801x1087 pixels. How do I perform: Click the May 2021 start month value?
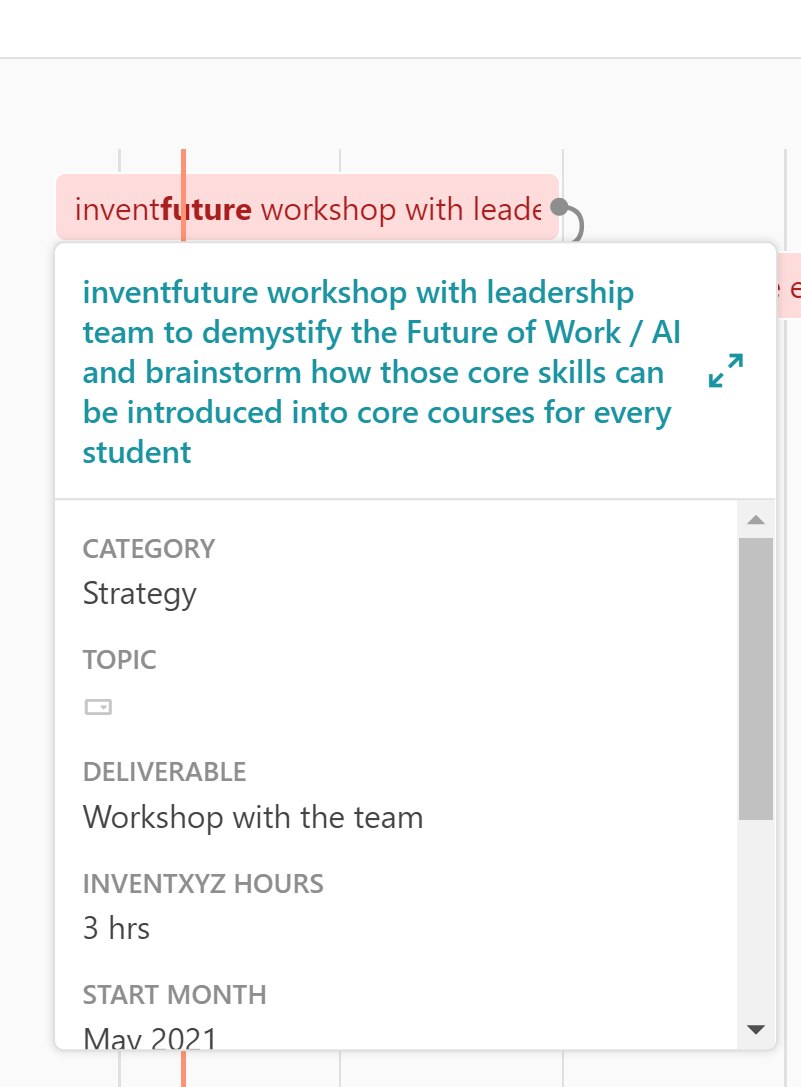[150, 1038]
